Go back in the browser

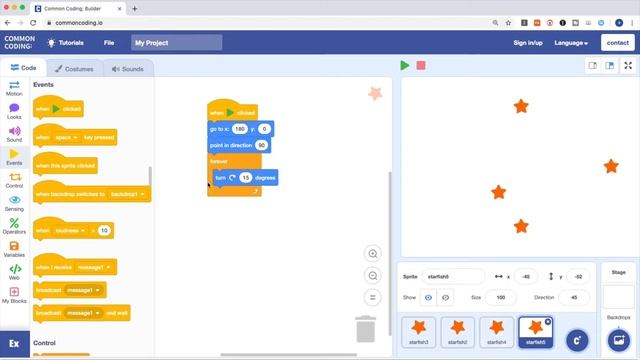pos(7,23)
